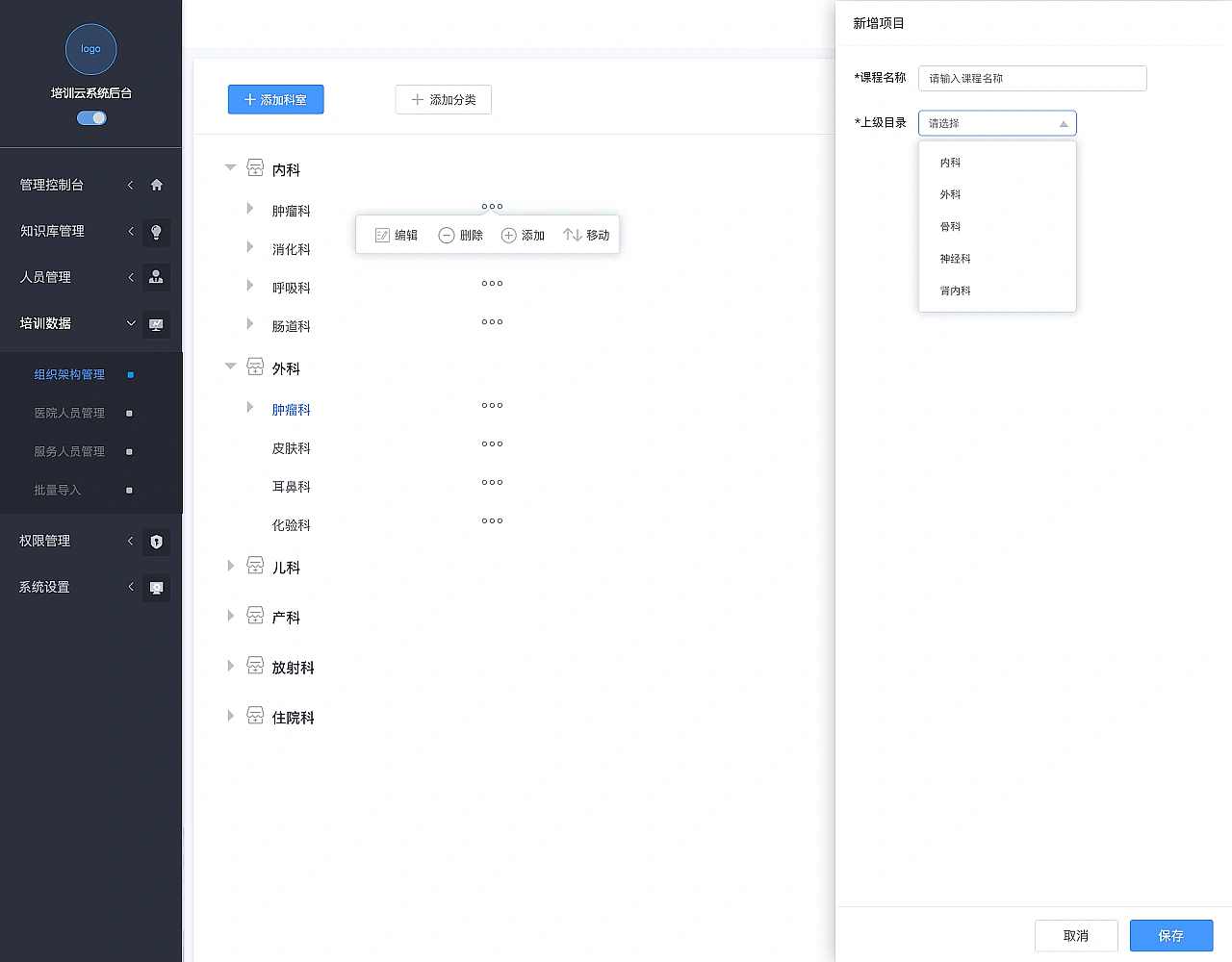
Task: Click the people icon beside 人员管理
Action: [157, 277]
